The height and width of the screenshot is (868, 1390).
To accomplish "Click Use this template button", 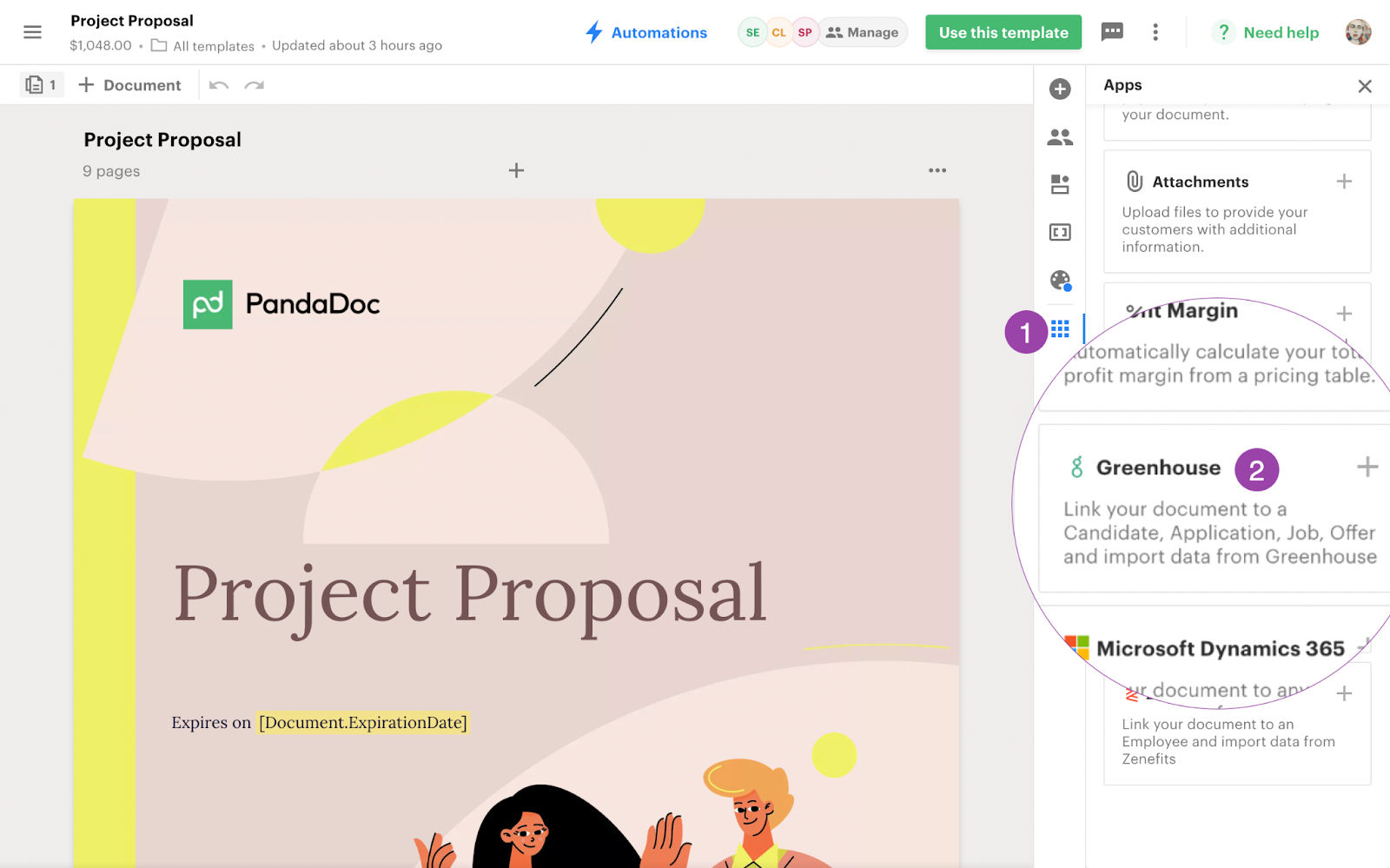I will point(1003,32).
